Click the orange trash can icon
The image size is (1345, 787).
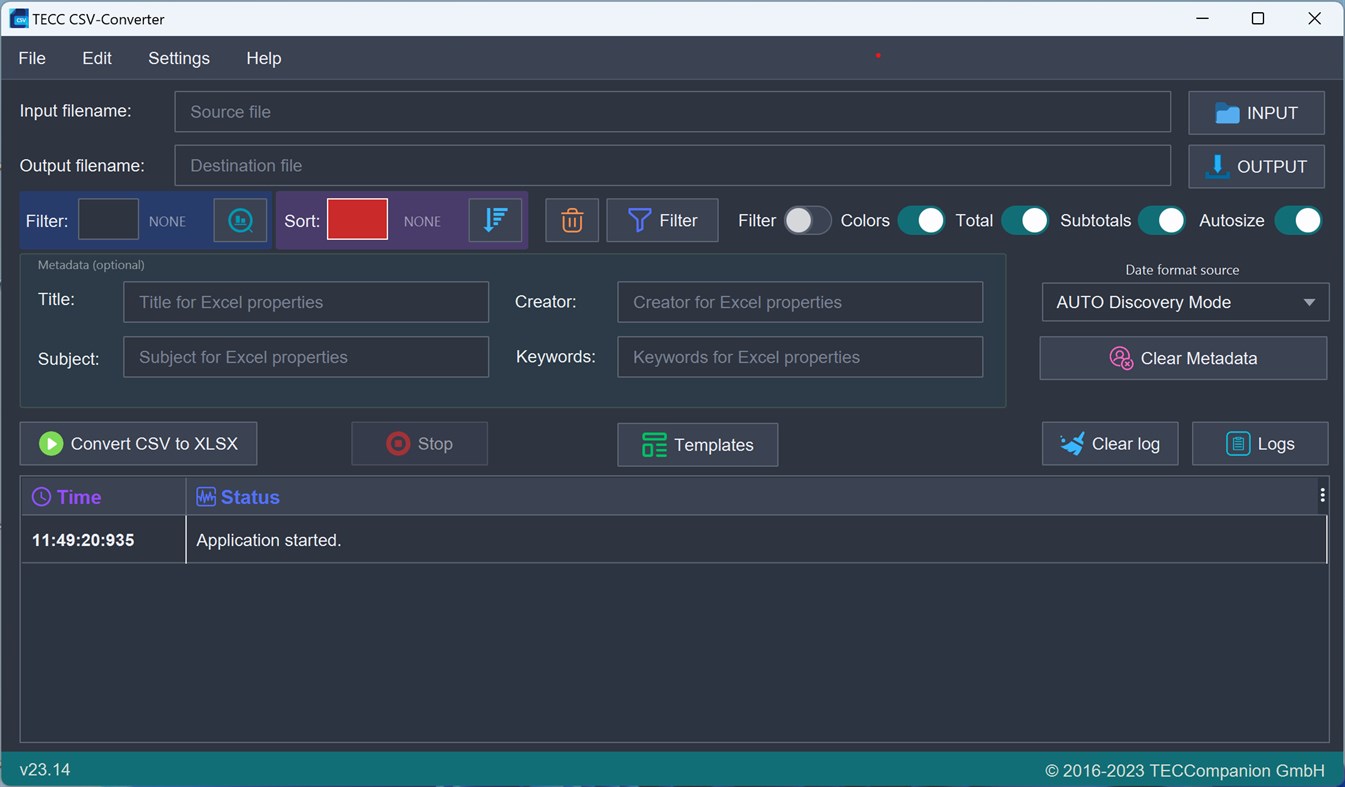(x=572, y=220)
